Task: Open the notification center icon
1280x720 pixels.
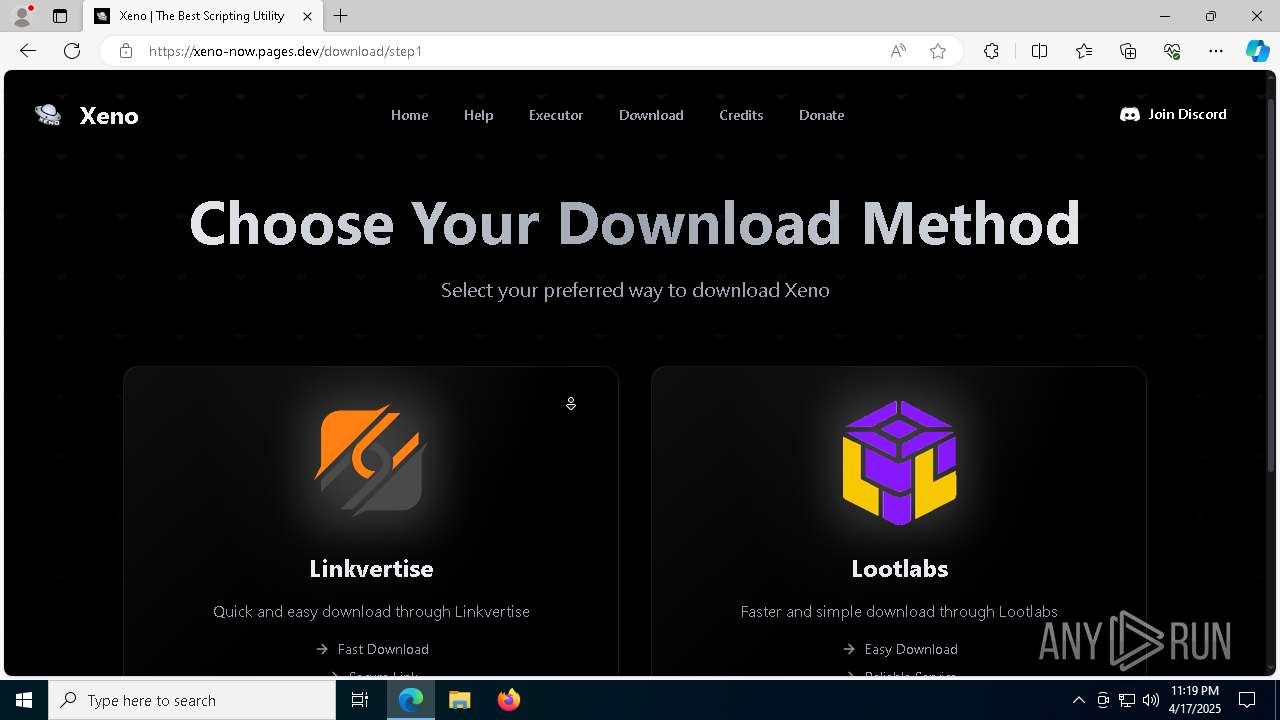Action: [1247, 700]
